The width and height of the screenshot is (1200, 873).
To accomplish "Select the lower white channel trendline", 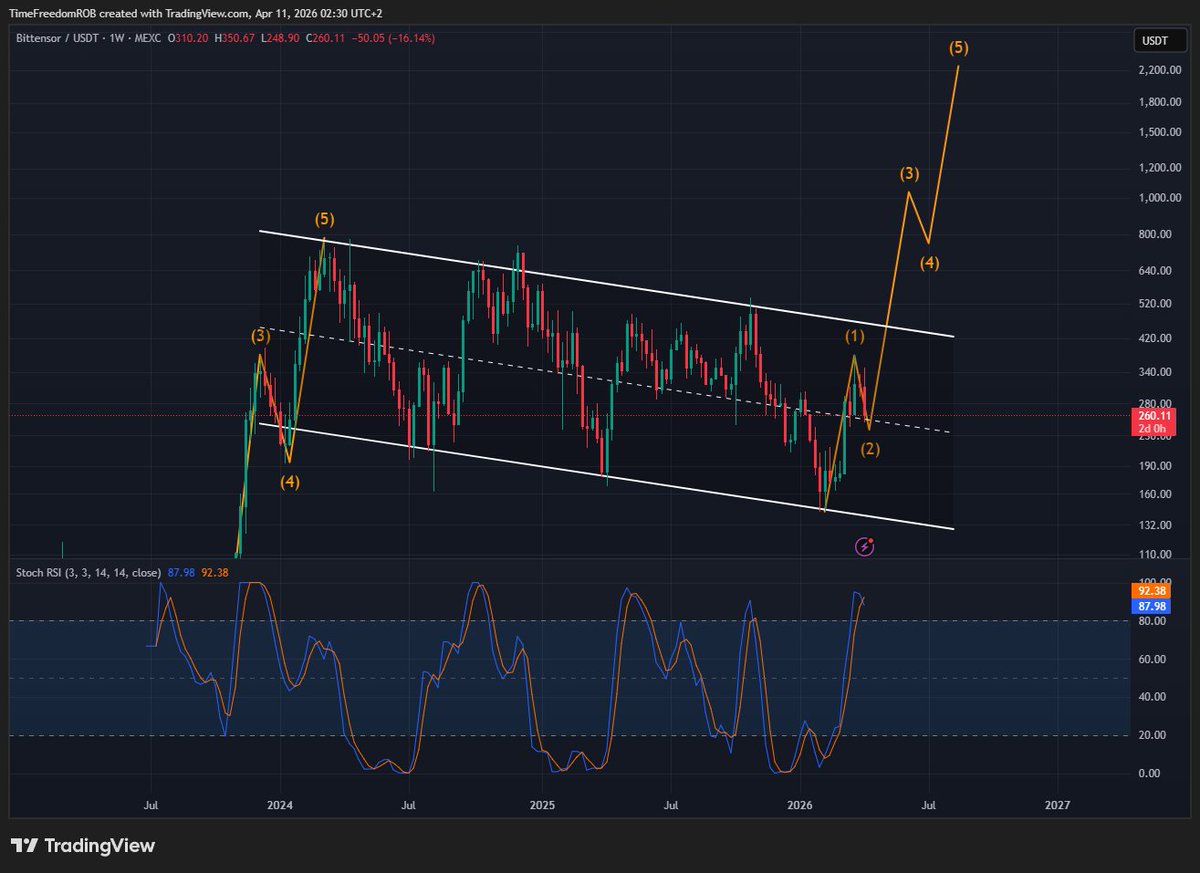I will [600, 475].
